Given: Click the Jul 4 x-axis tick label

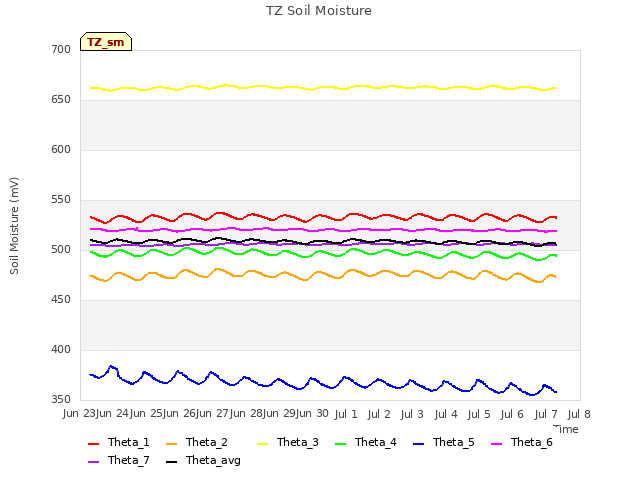Looking at the screenshot, I should coord(446,414).
